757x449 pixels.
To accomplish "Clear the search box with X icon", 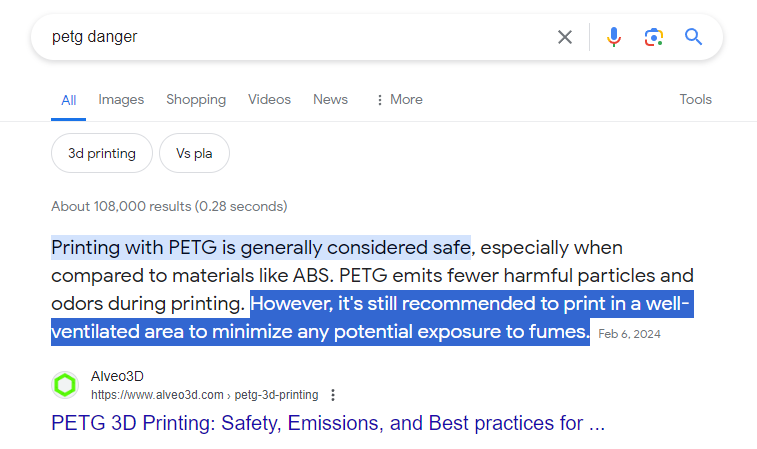I will pyautogui.click(x=565, y=37).
